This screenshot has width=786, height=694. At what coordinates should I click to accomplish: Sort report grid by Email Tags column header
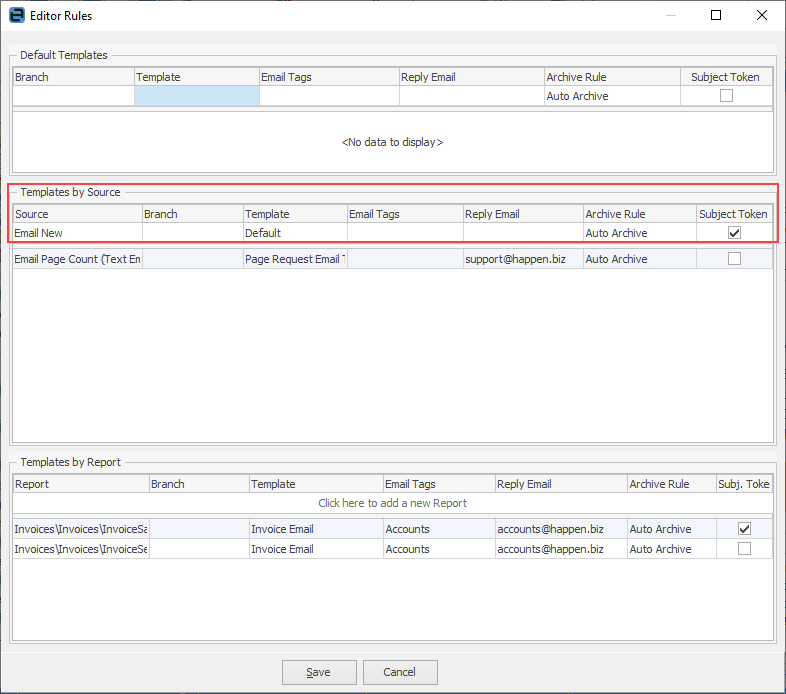pos(437,484)
